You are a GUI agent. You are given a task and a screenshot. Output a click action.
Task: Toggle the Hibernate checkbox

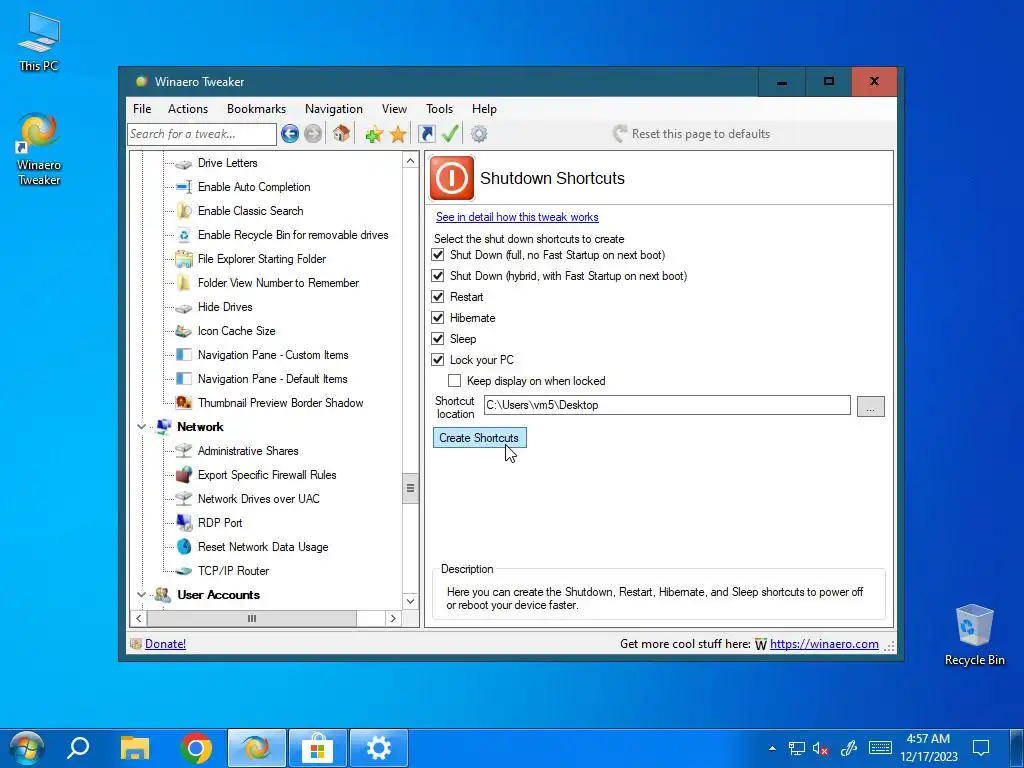tap(438, 317)
